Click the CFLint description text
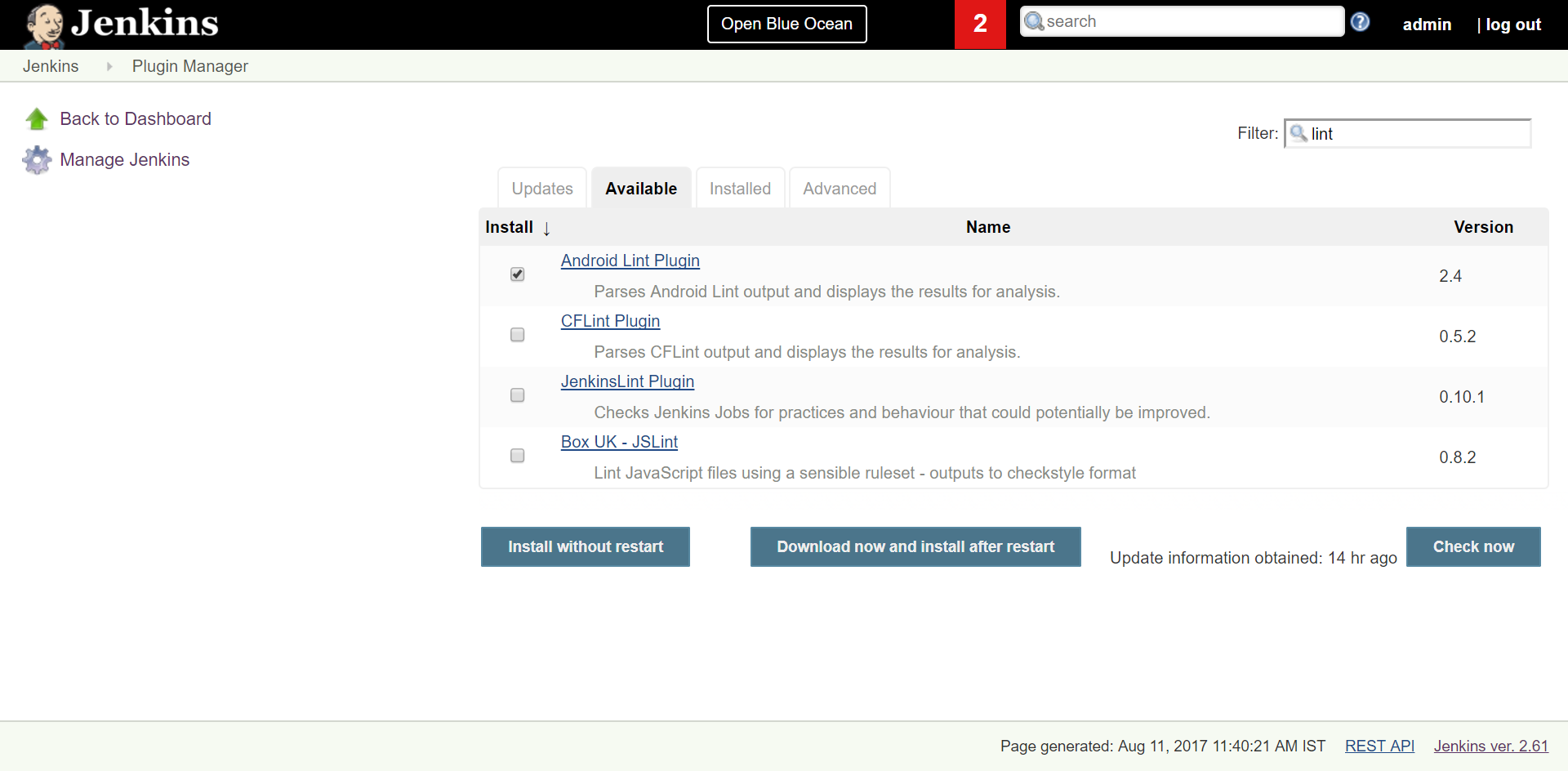1568x771 pixels. coord(808,352)
